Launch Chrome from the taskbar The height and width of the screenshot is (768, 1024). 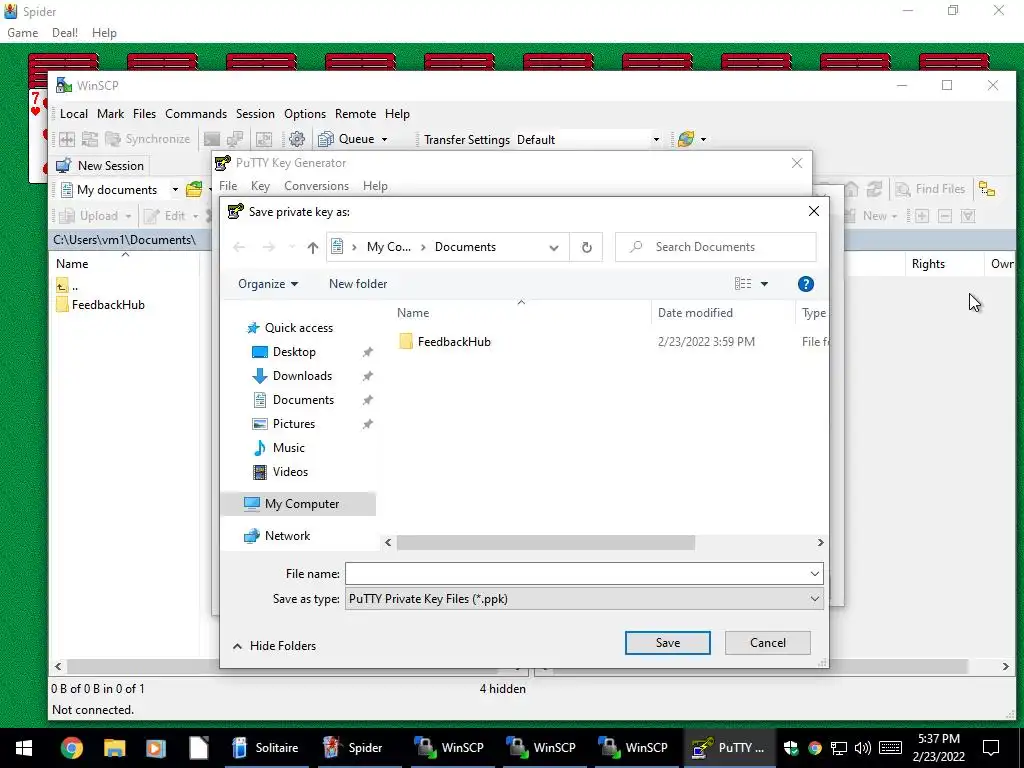[72, 748]
